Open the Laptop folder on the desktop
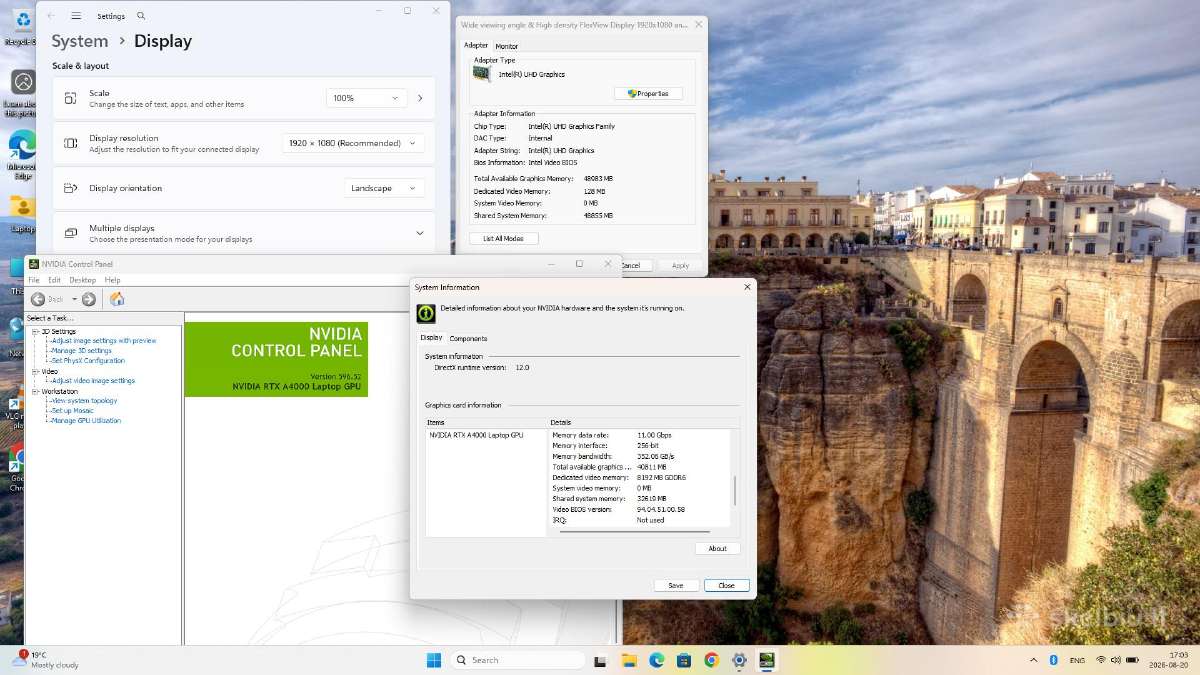 pyautogui.click(x=22, y=206)
